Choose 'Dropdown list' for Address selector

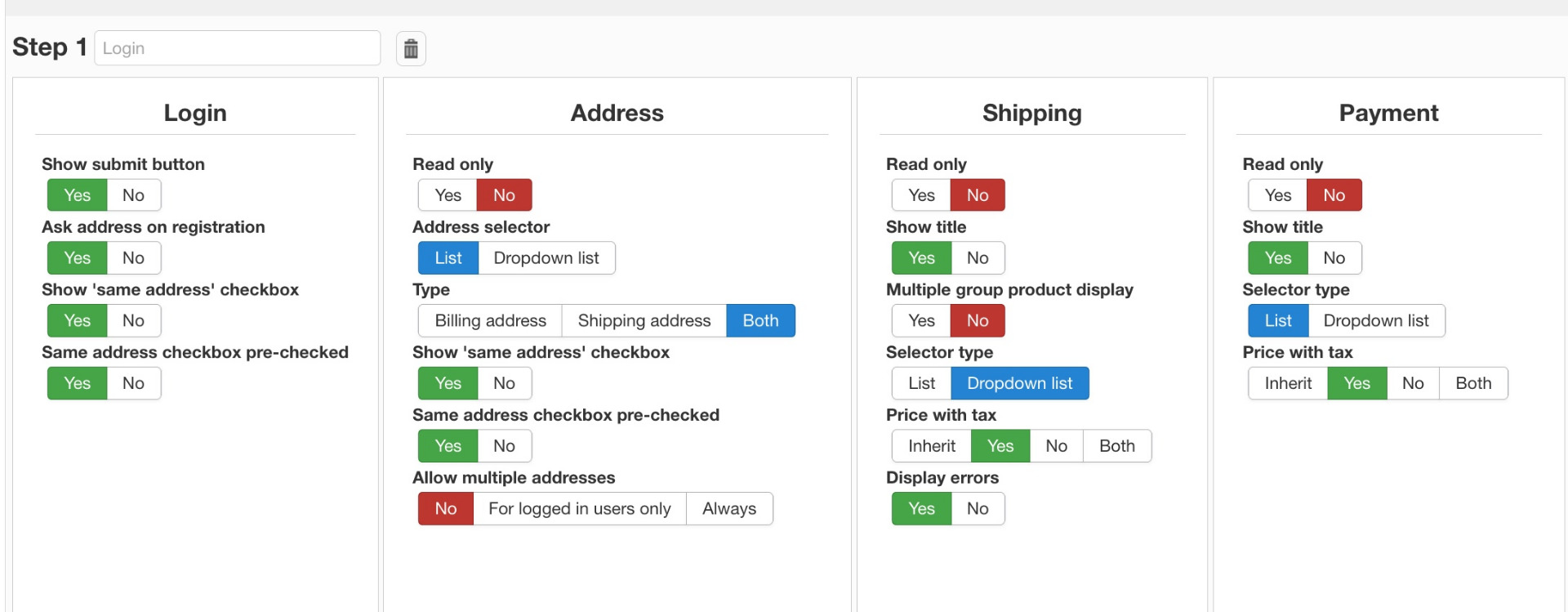pos(546,258)
